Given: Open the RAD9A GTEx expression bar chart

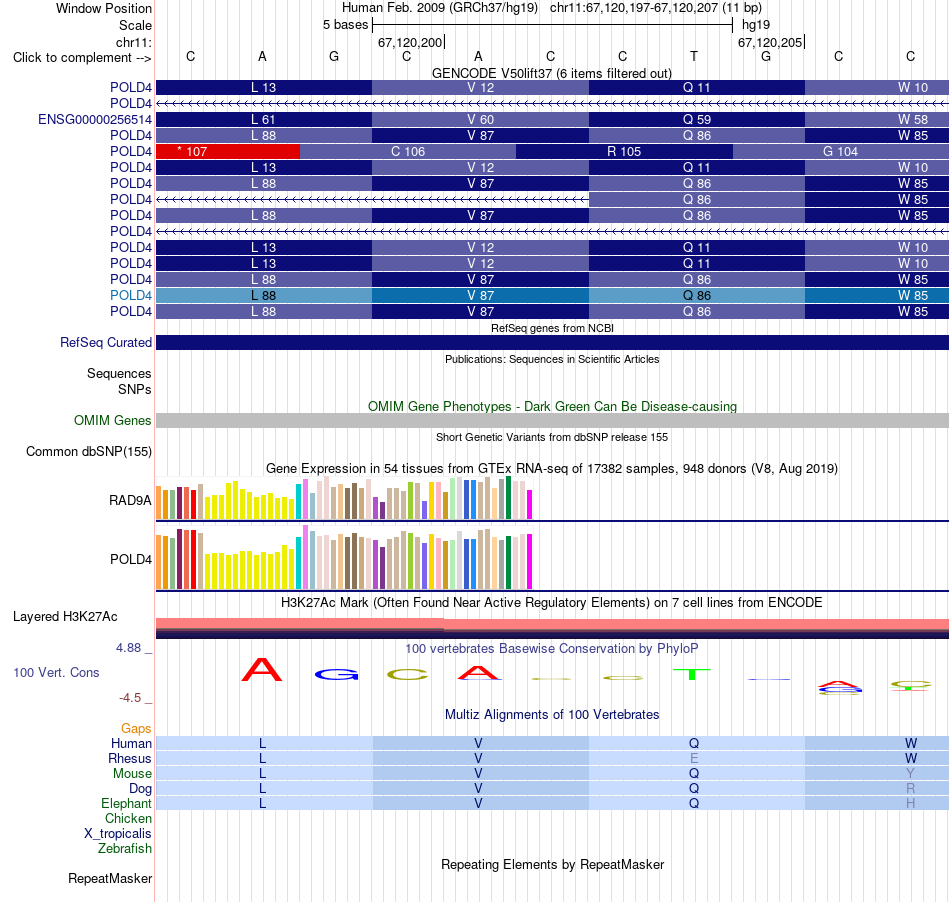Looking at the screenshot, I should [x=344, y=498].
